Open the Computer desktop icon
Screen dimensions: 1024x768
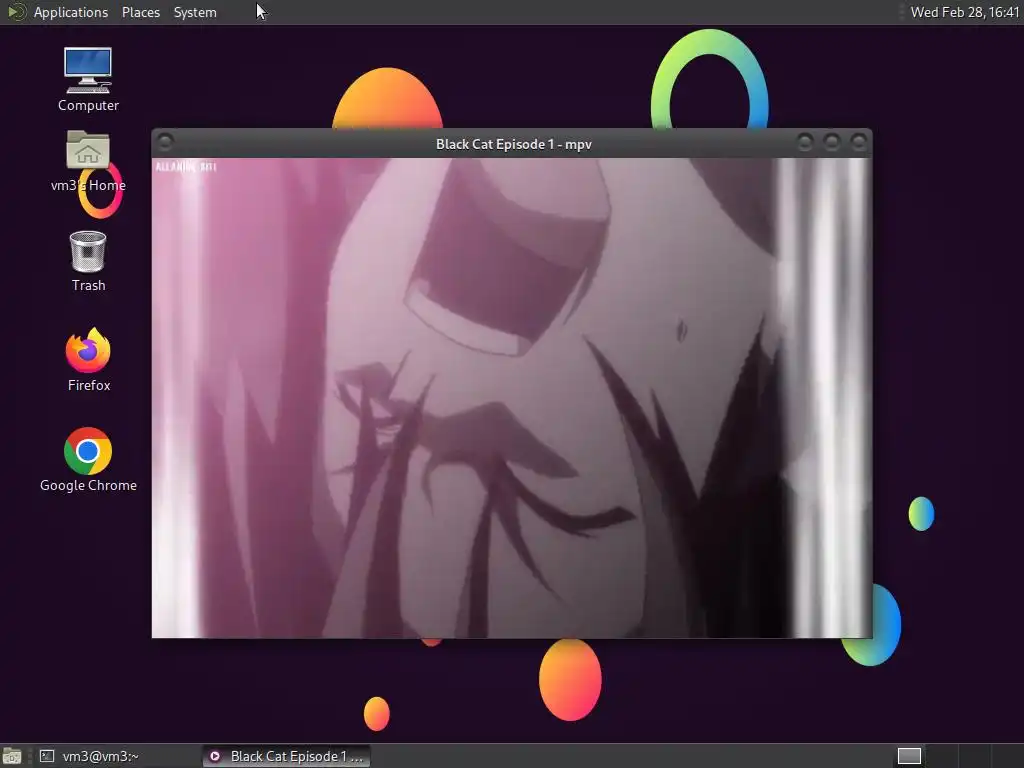coord(88,79)
